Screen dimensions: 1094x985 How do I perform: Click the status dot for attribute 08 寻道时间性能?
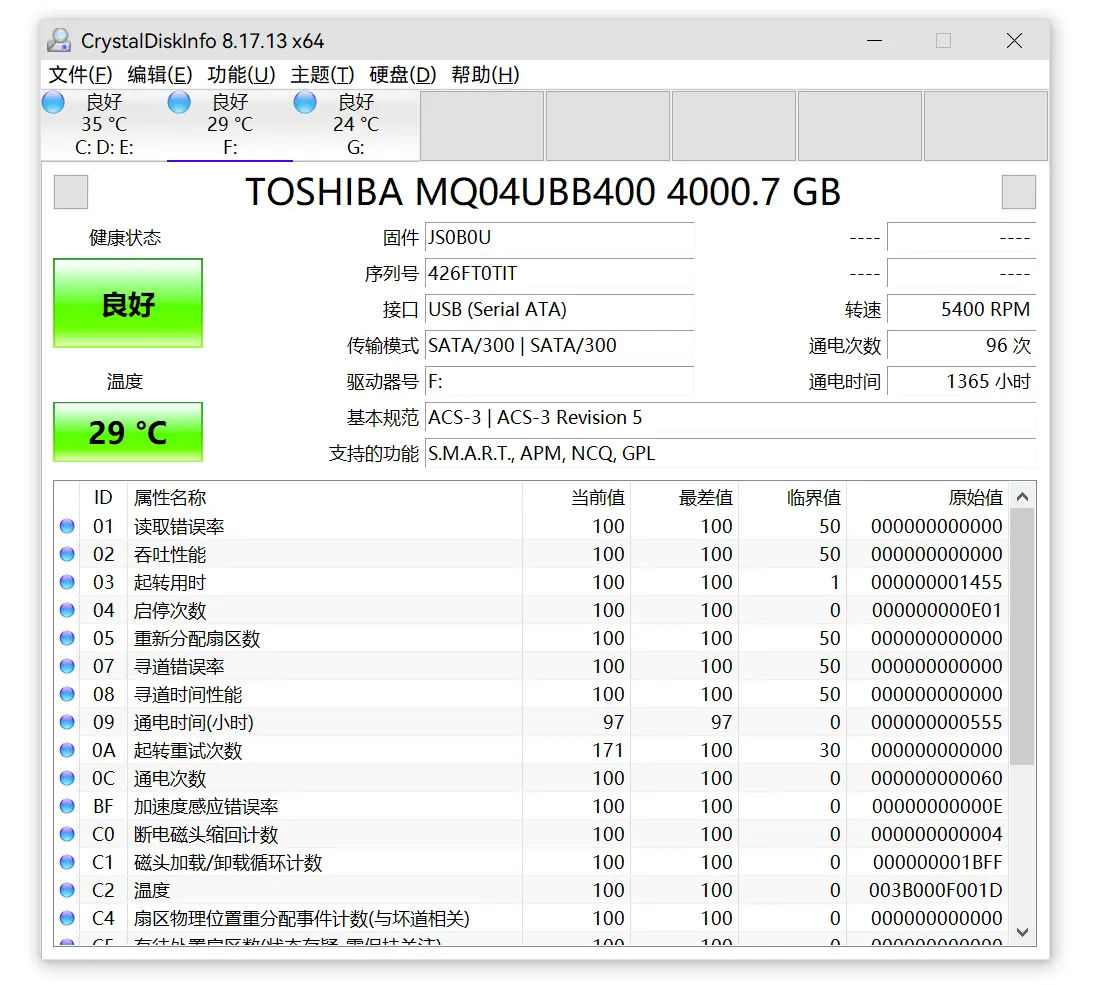pos(67,694)
